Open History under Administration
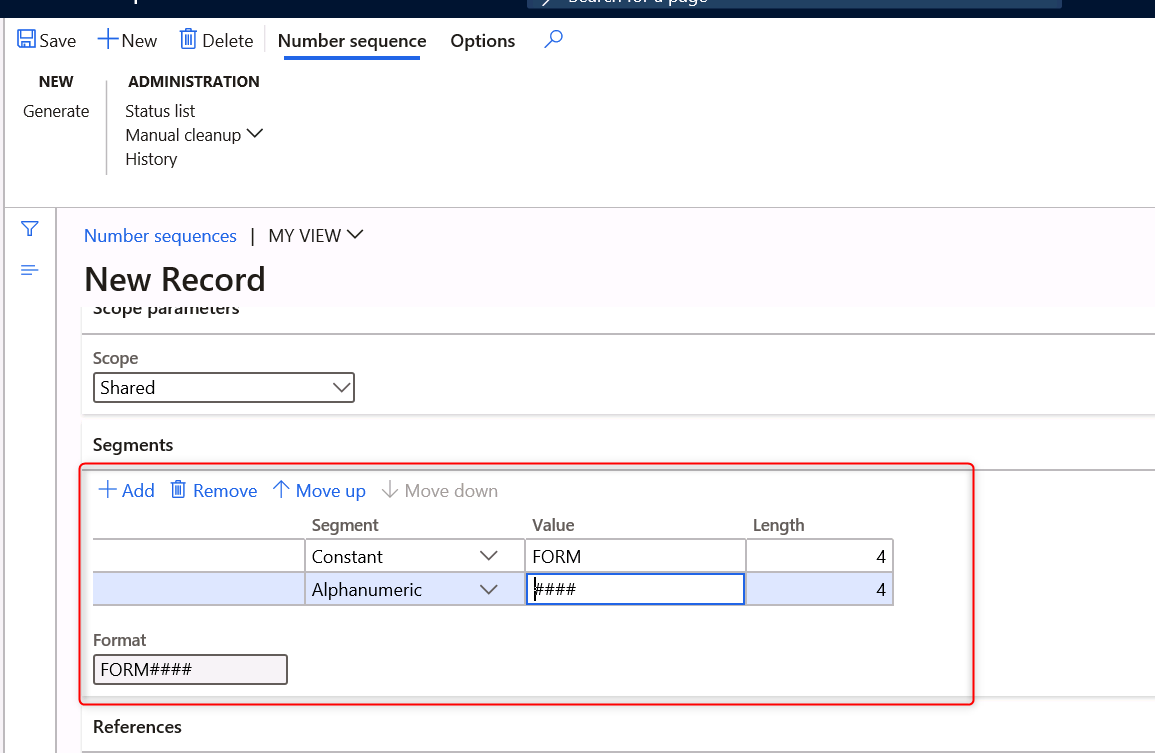Screen dimensions: 1155x753 pos(151,159)
